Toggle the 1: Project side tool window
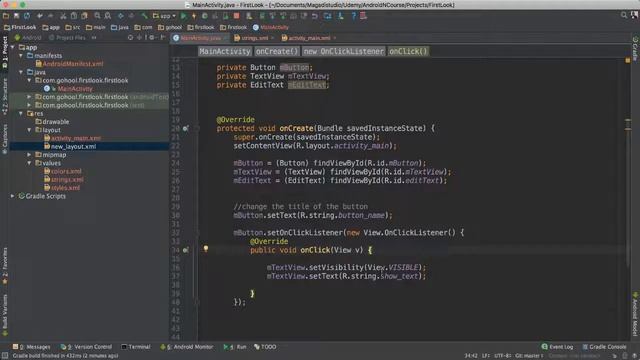This screenshot has height=360, width=640. click(x=4, y=52)
